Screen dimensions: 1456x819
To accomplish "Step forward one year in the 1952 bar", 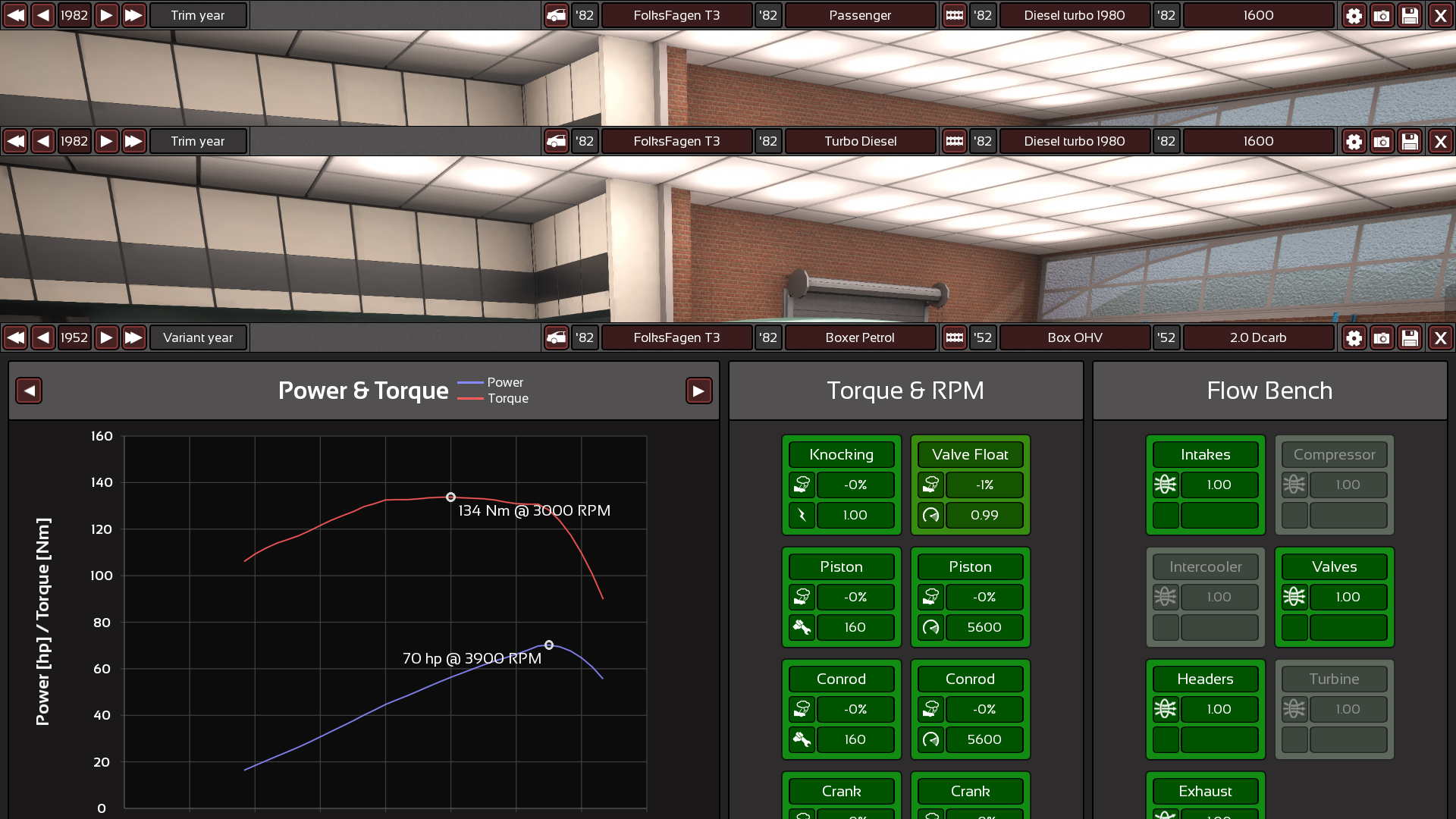I will (106, 337).
